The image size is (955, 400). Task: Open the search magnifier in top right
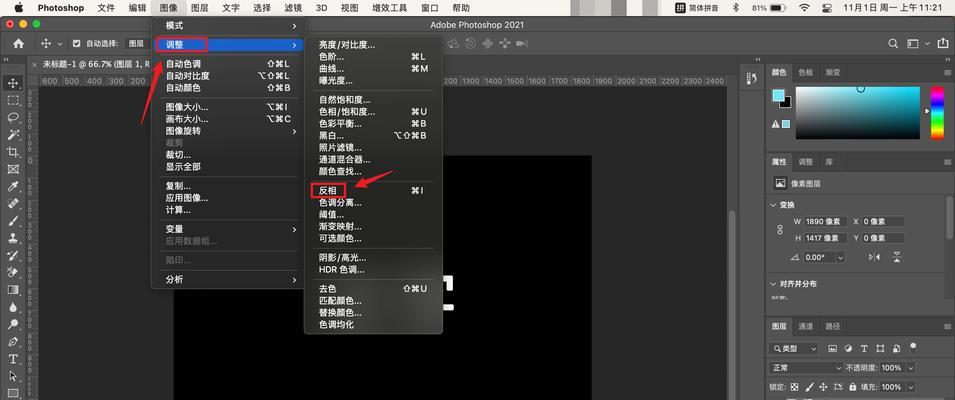pos(893,44)
